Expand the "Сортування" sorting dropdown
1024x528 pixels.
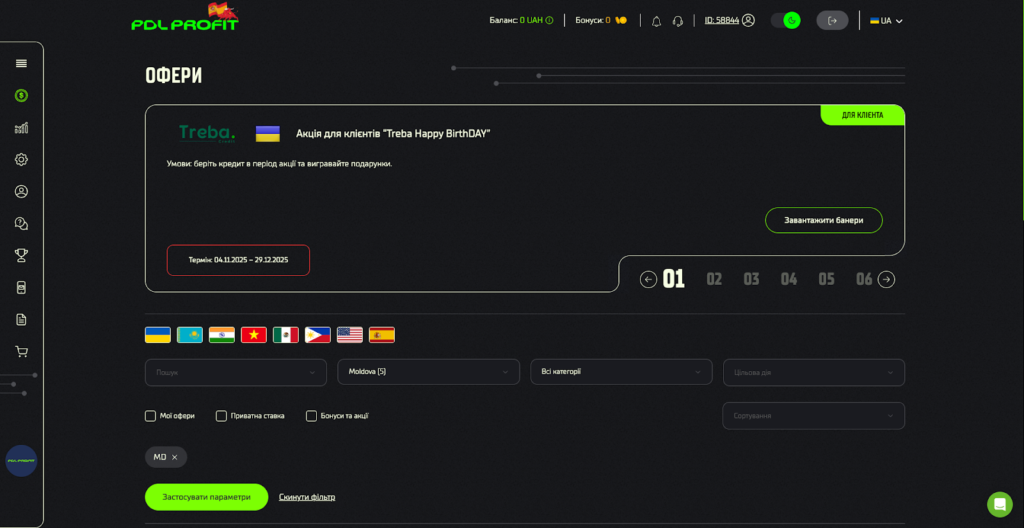pos(813,415)
